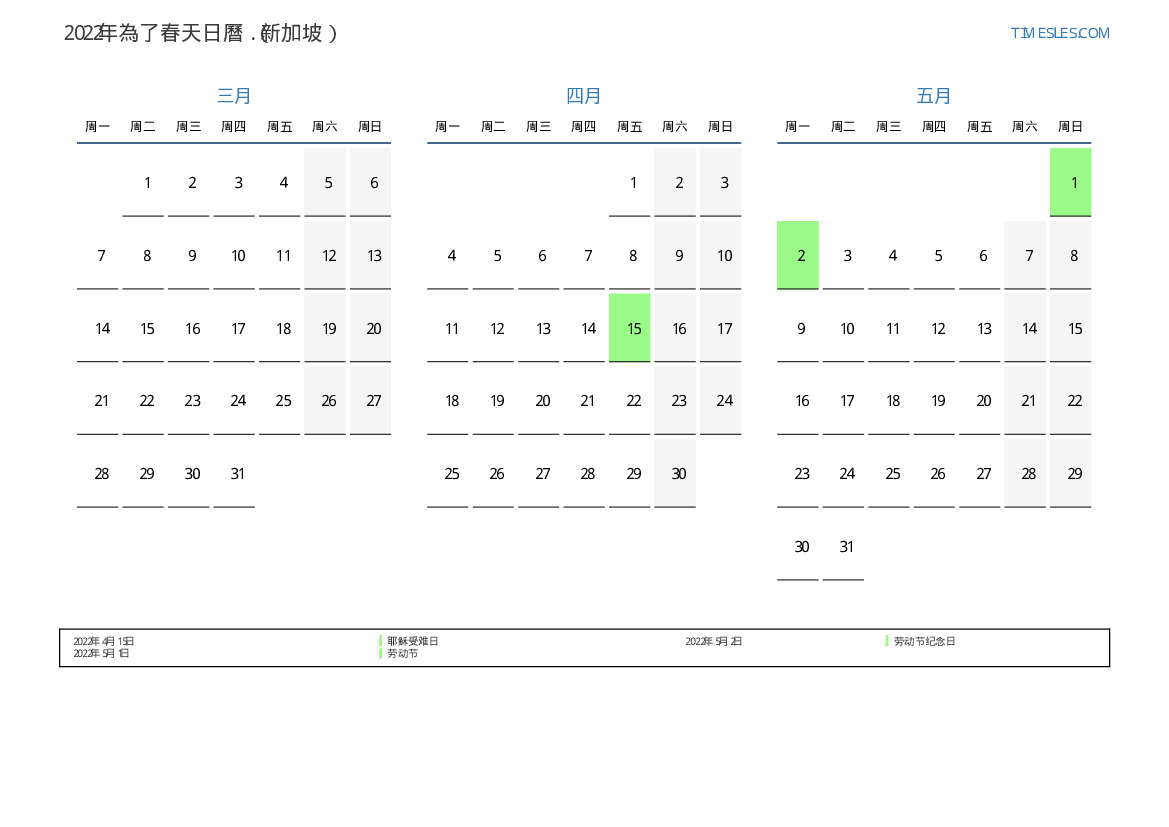Select March 17 in the calendar

(x=238, y=329)
